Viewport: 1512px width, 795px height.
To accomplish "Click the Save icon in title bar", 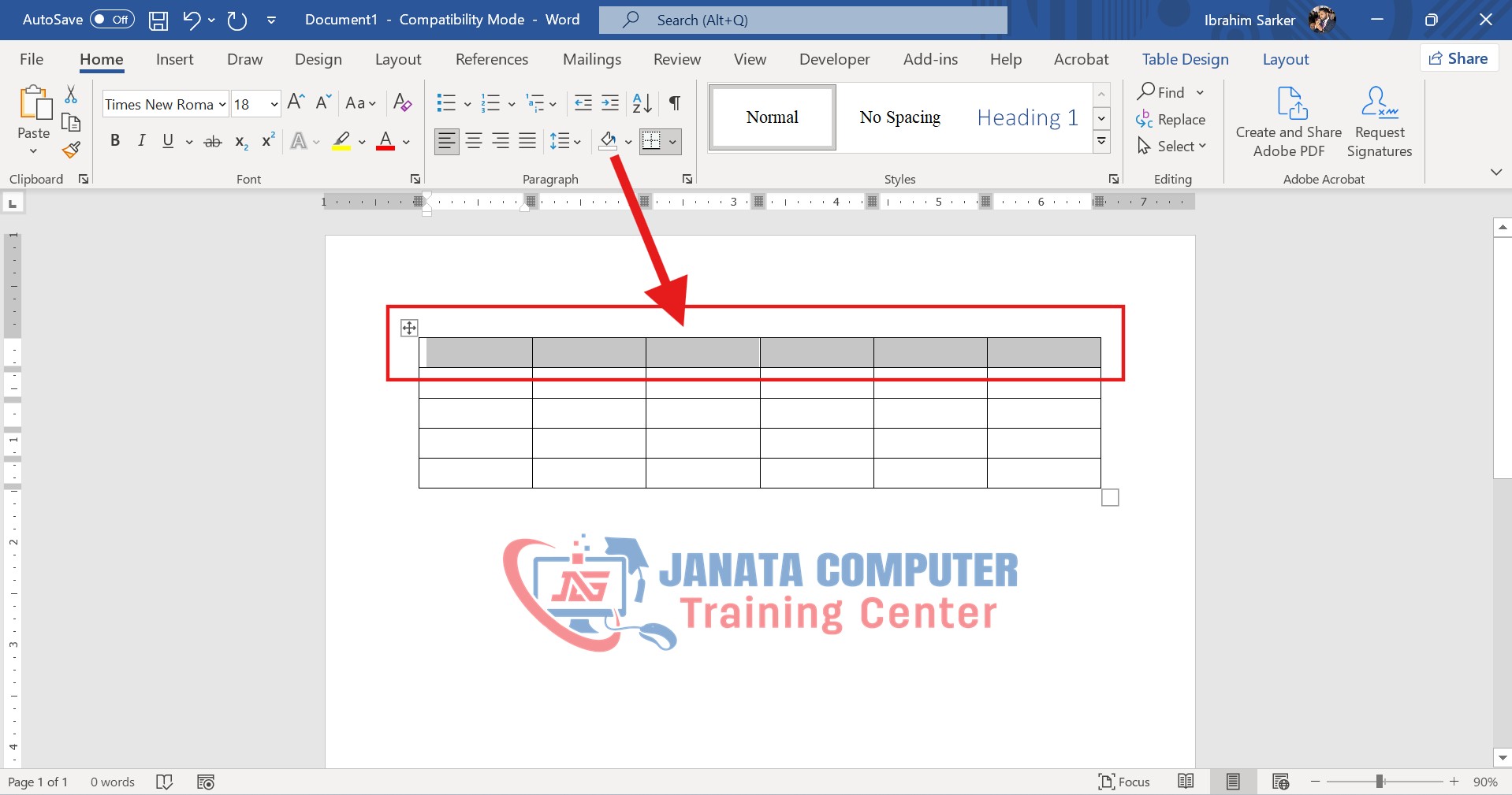I will (158, 20).
